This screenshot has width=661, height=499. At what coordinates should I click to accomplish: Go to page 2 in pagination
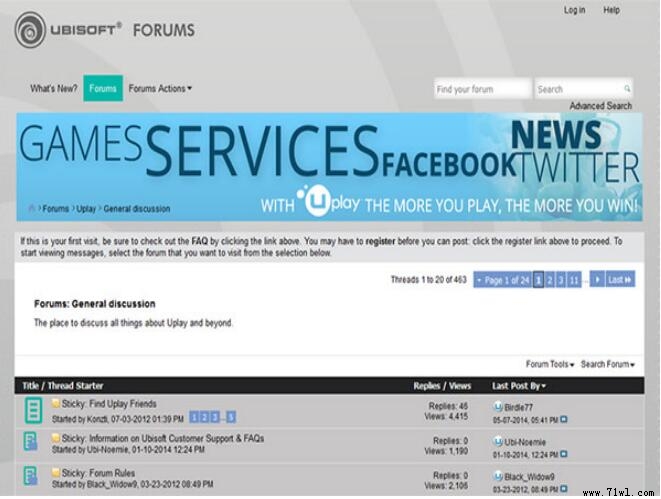point(550,280)
